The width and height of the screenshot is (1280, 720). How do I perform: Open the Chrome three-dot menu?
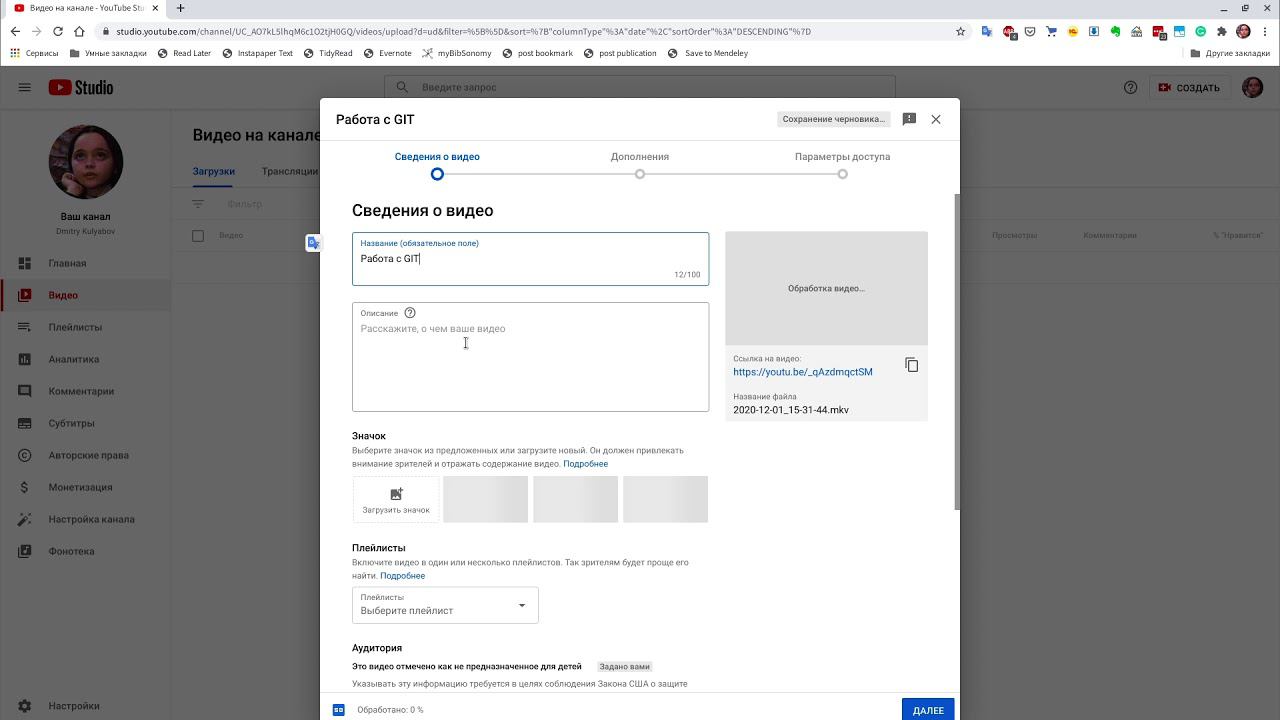click(1265, 31)
